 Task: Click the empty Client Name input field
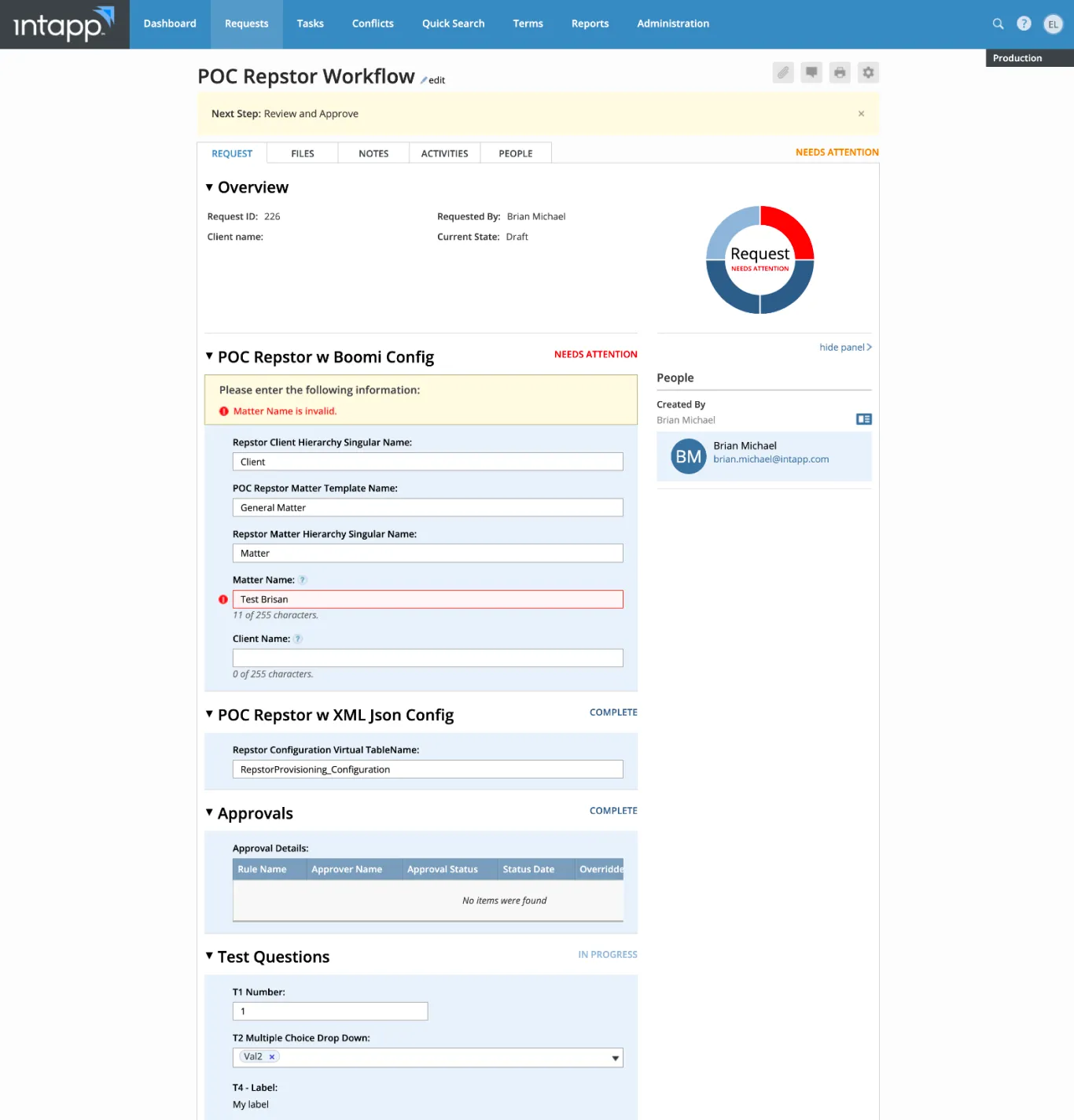[428, 658]
